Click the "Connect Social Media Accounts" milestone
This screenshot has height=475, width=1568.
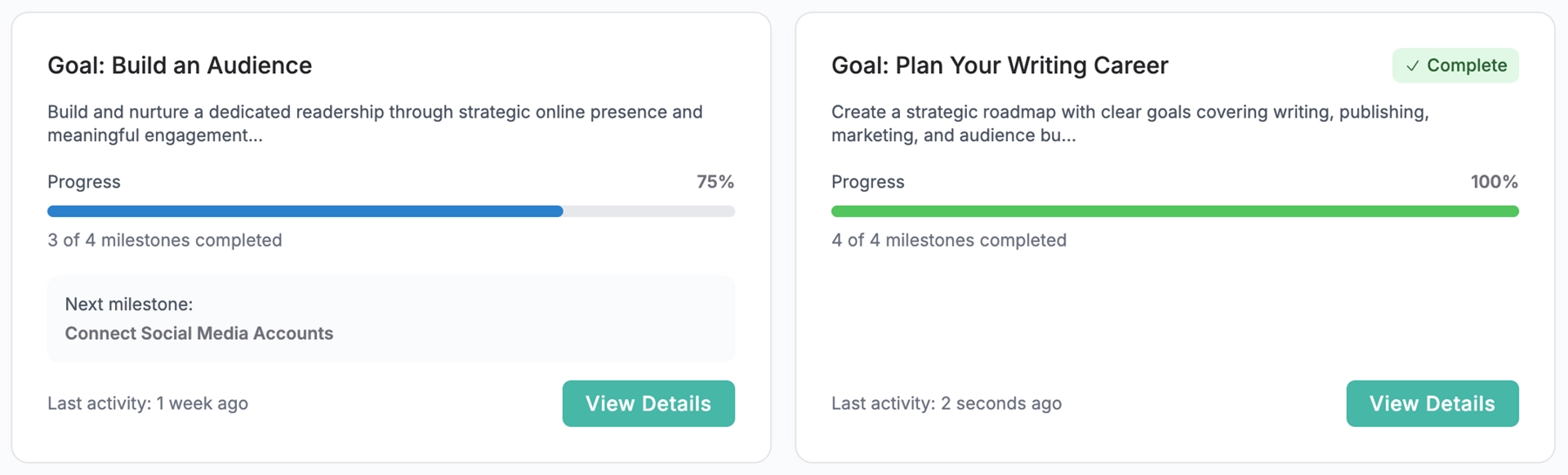199,333
